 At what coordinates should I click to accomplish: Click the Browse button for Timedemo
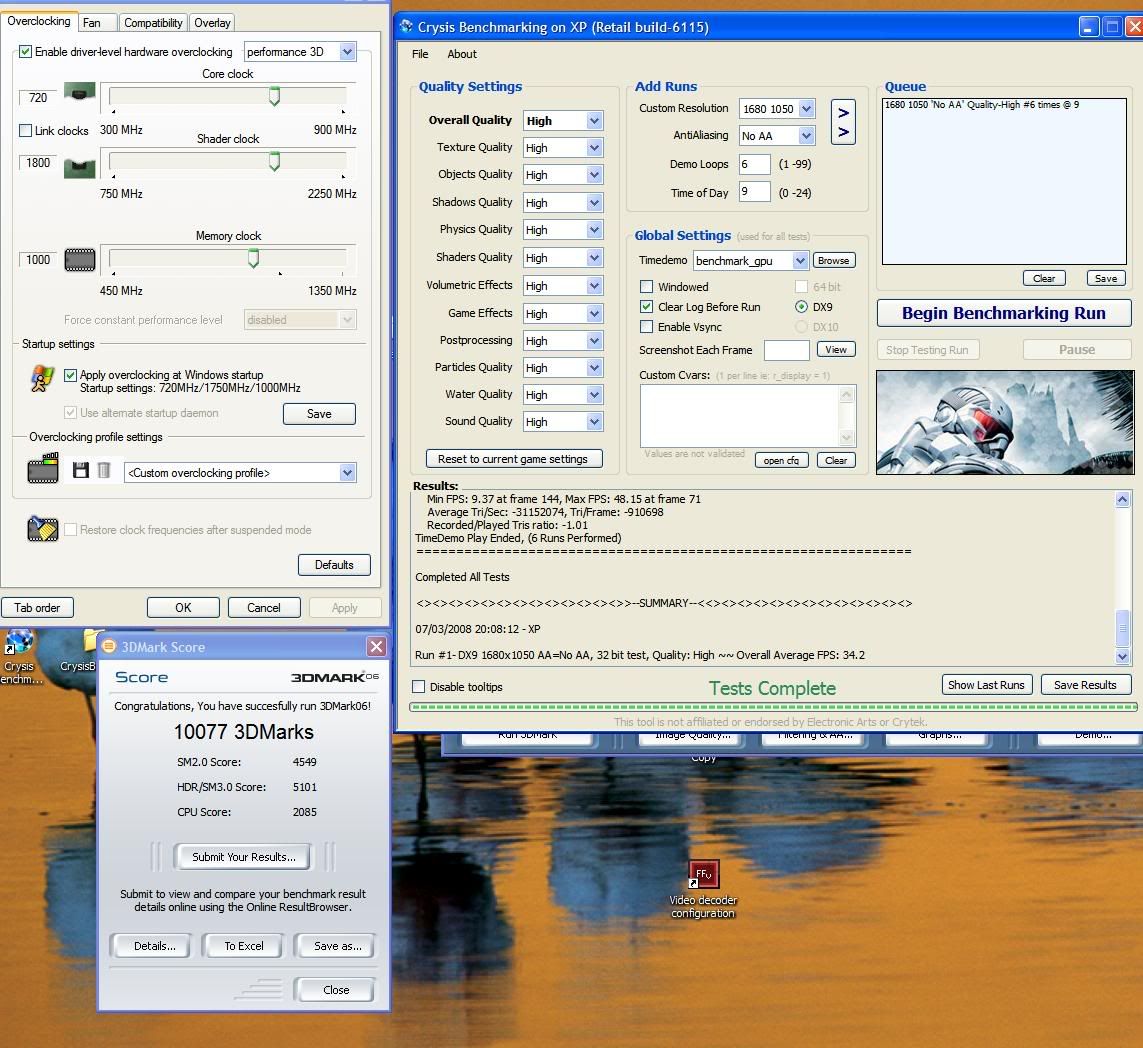coord(834,260)
